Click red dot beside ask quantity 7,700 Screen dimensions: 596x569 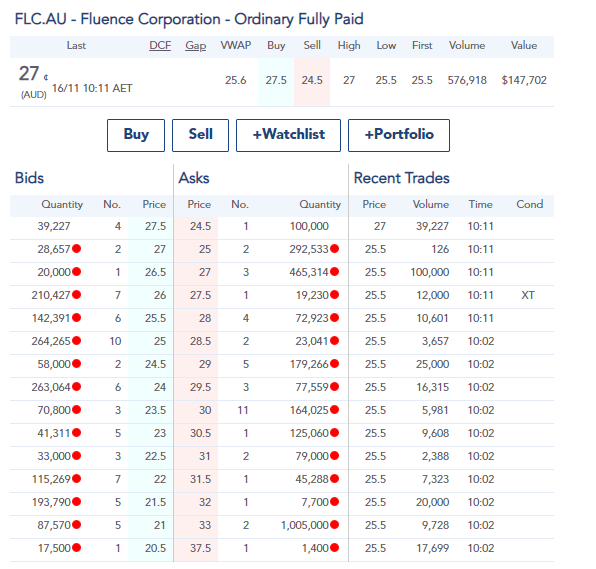[x=334, y=502]
